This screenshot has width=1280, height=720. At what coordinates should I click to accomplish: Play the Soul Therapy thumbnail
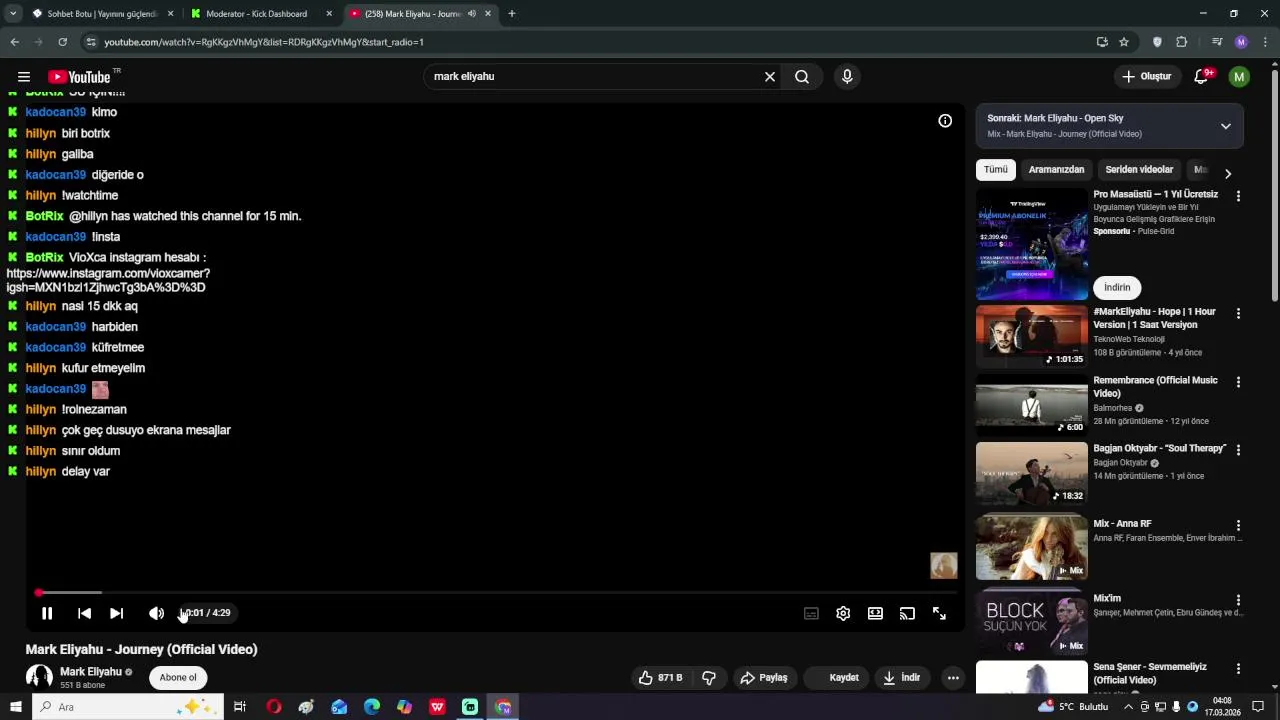(x=1031, y=473)
